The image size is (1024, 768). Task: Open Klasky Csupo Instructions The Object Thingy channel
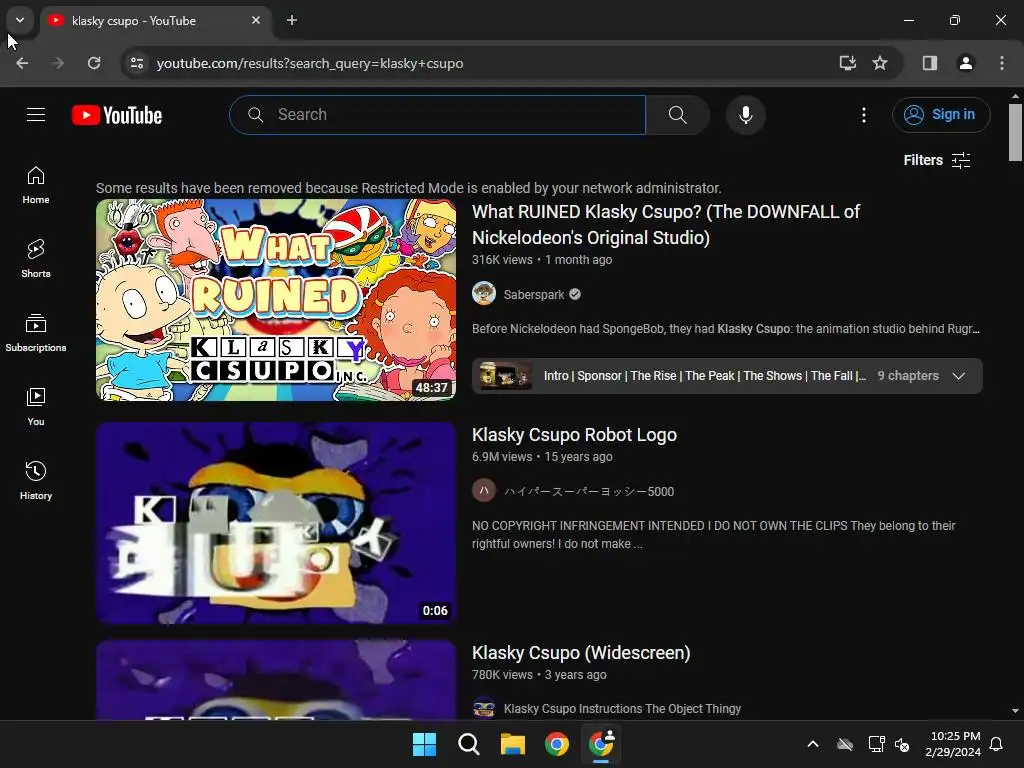click(x=622, y=709)
